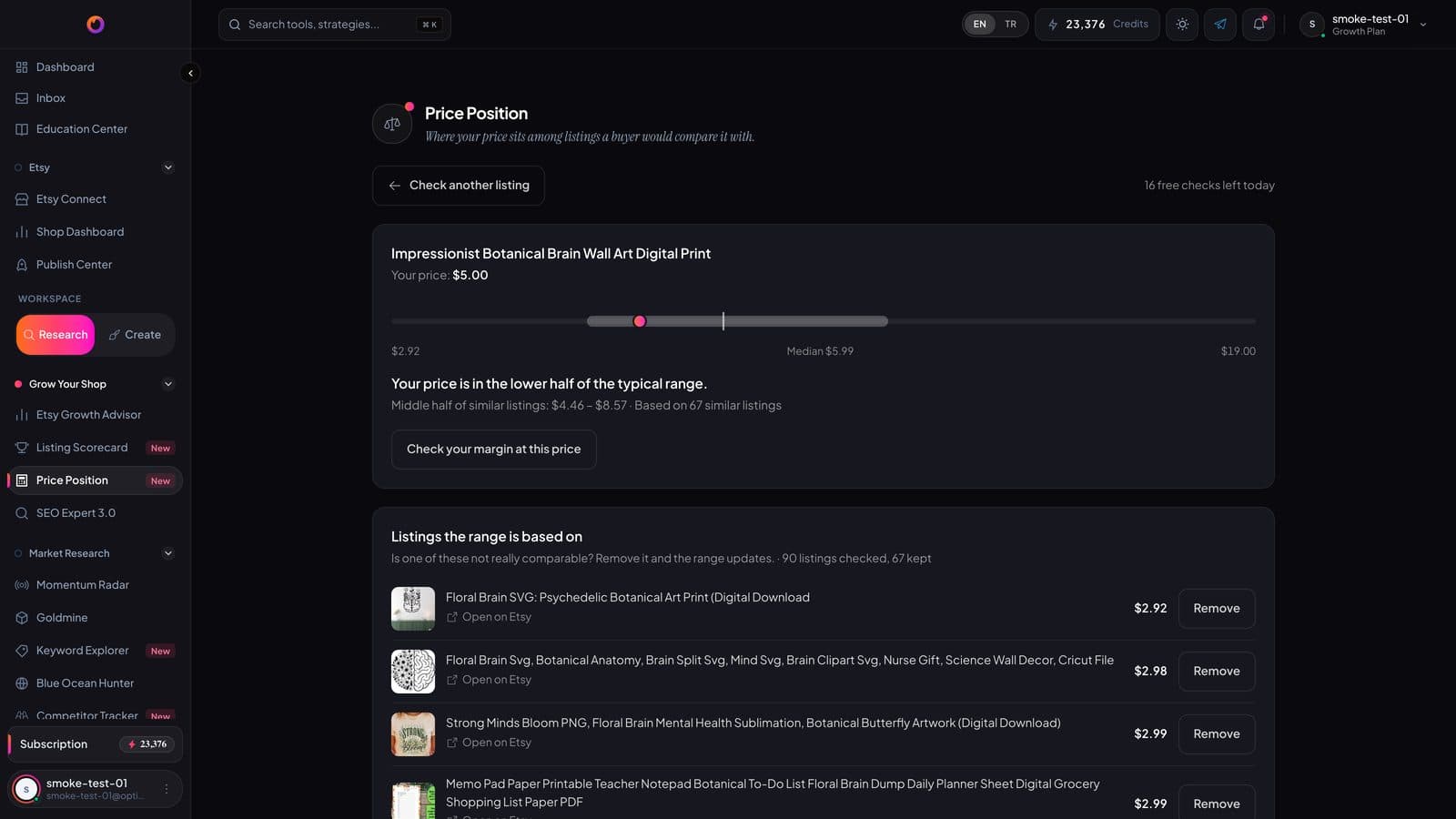Click the pink price marker on the range bar
Viewport: 1456px width, 819px height.
640,321
